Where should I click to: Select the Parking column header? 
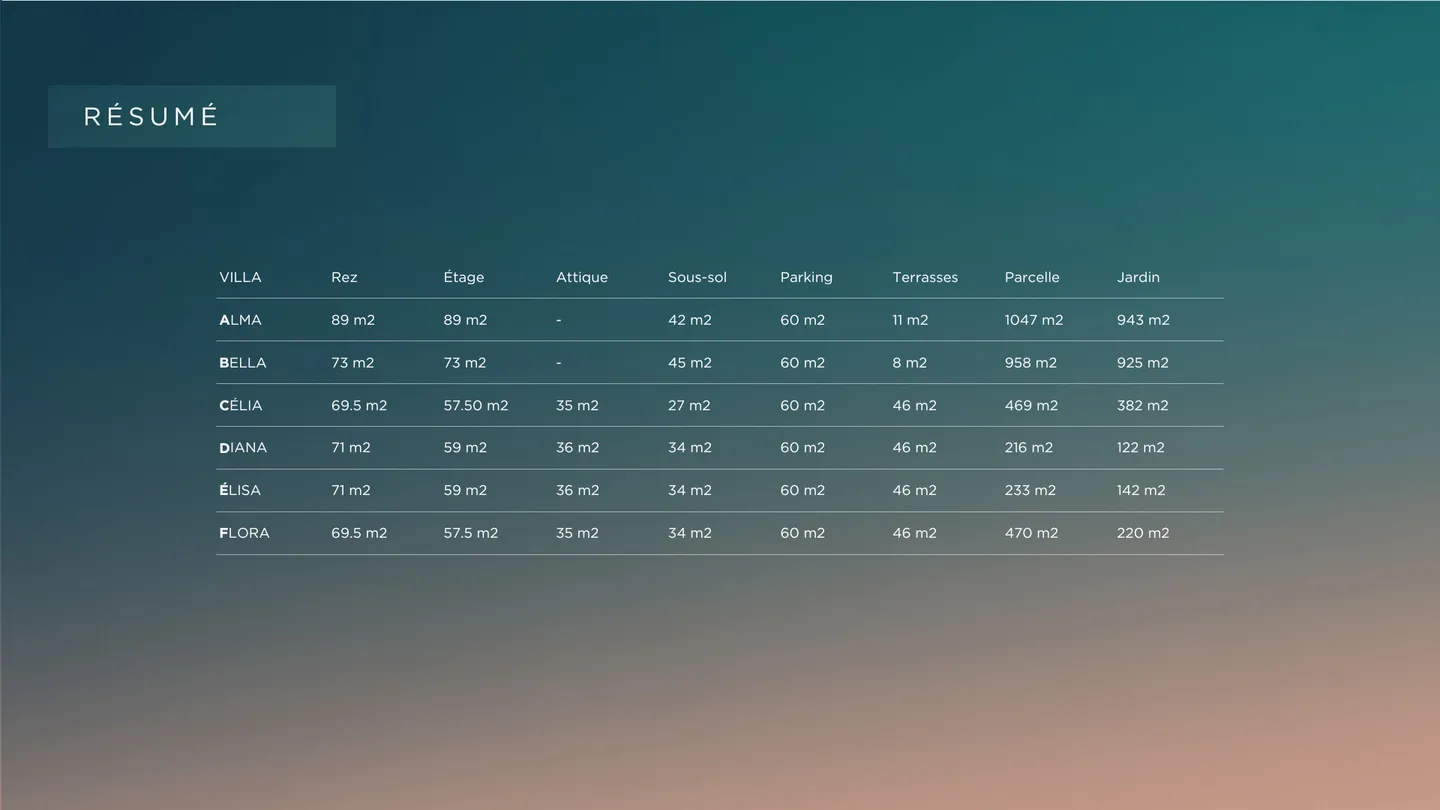click(806, 277)
